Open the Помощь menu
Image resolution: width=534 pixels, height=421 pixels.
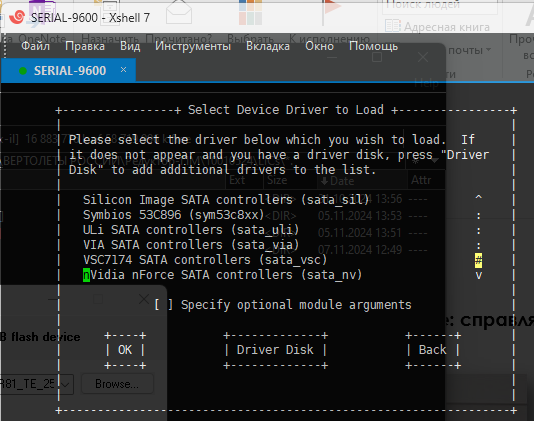[x=373, y=46]
